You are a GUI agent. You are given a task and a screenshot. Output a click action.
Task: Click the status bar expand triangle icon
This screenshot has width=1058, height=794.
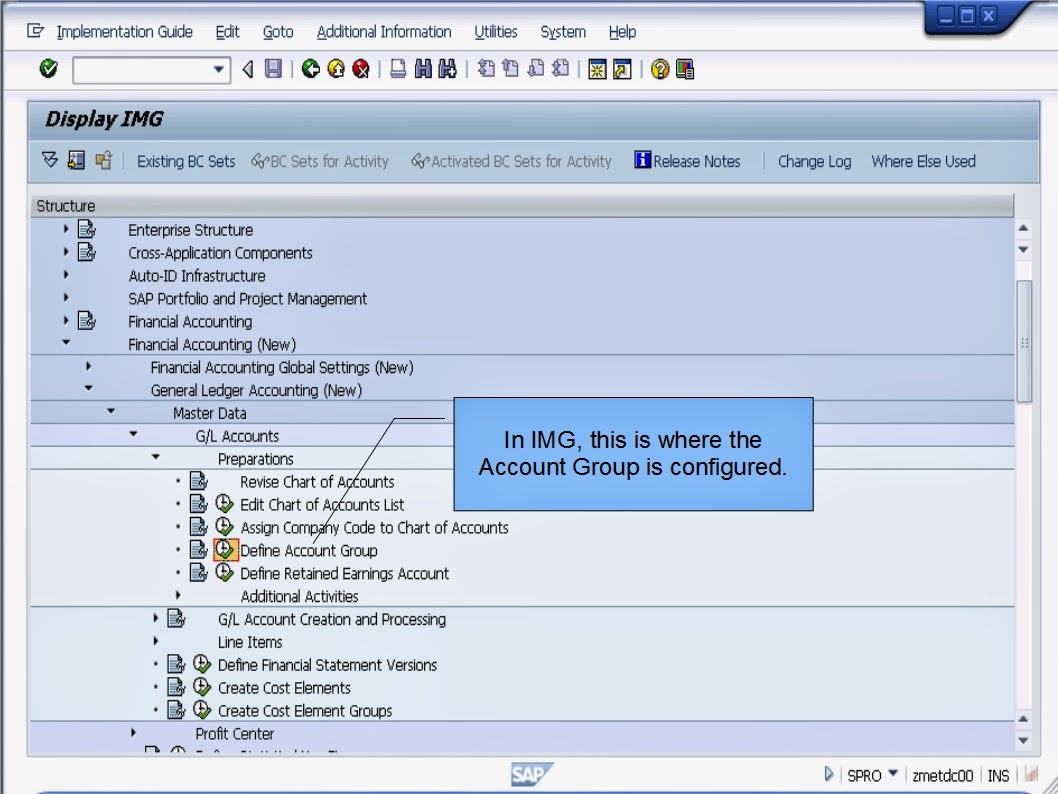[829, 774]
